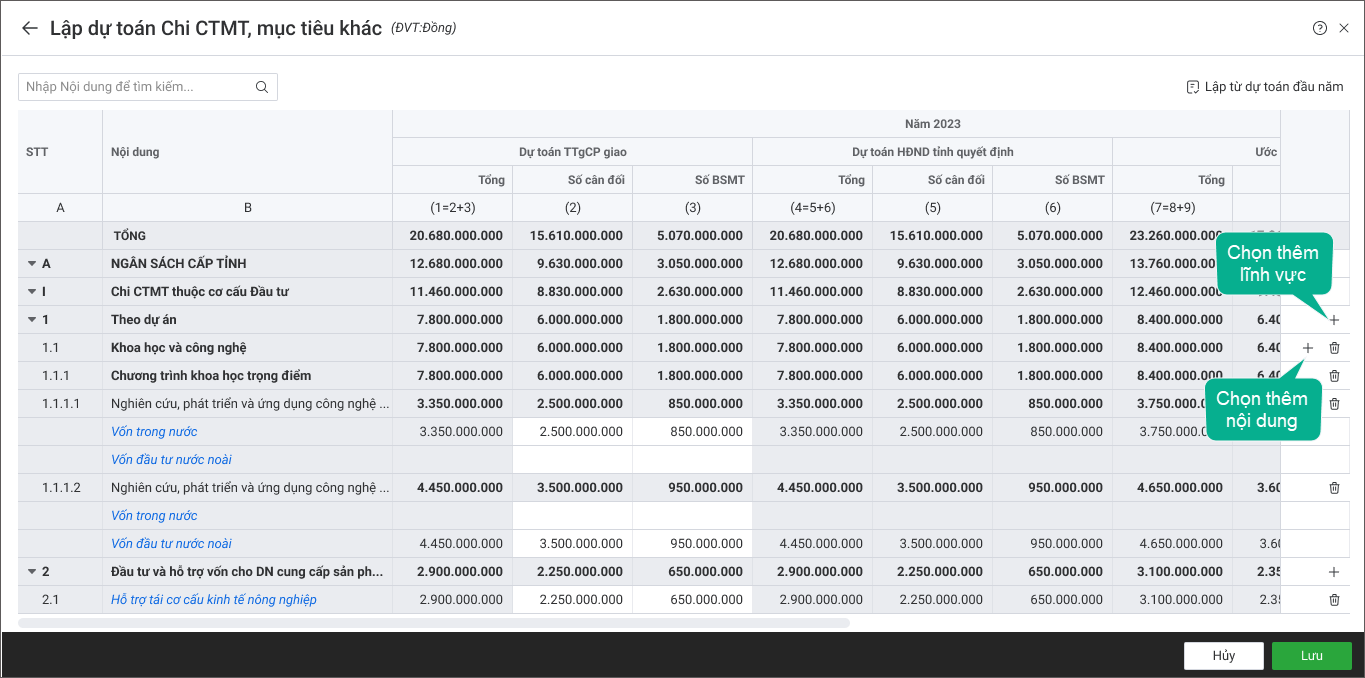
Task: Click the back arrow beside the title
Action: 29,28
